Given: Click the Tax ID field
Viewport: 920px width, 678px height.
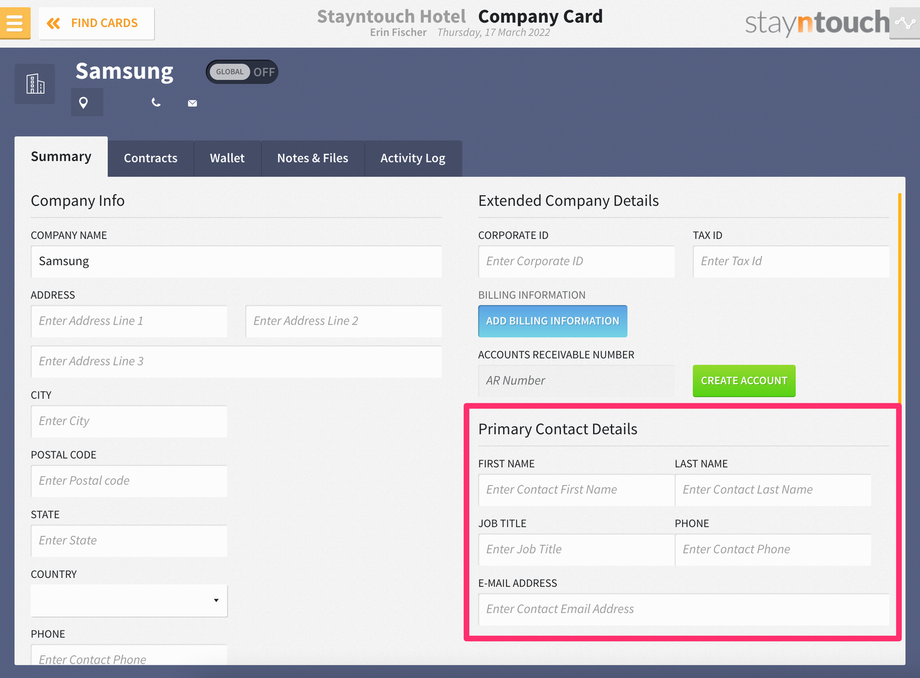Looking at the screenshot, I should click(x=791, y=262).
